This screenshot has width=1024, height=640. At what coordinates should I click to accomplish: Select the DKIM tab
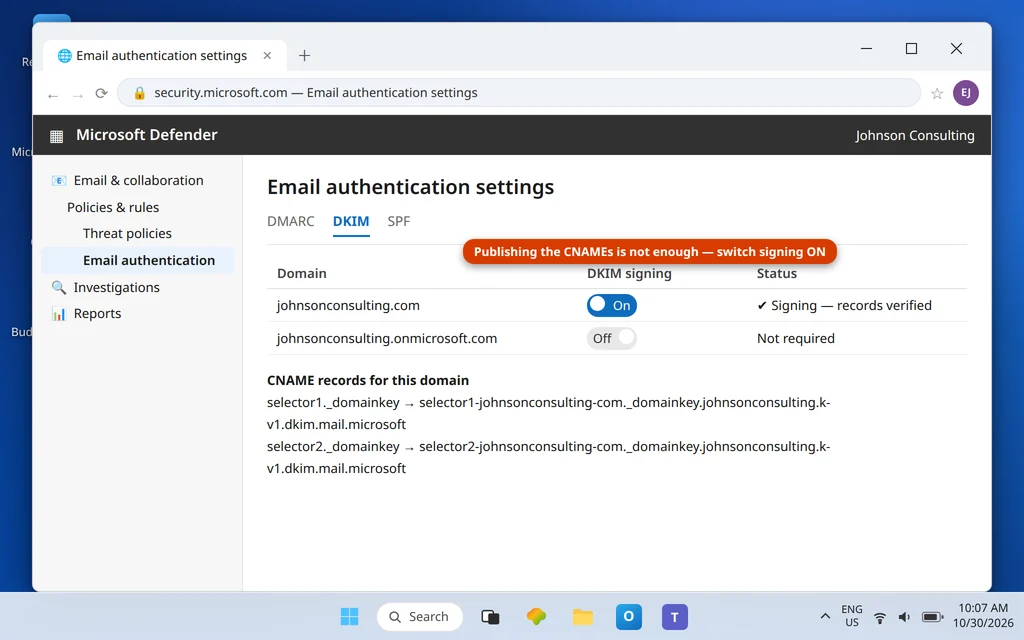click(x=351, y=221)
